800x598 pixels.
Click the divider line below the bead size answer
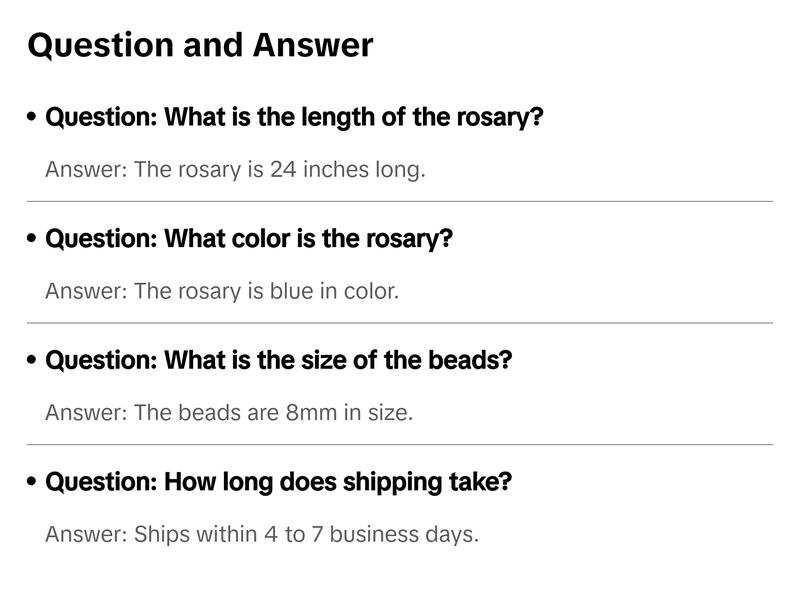(x=400, y=444)
